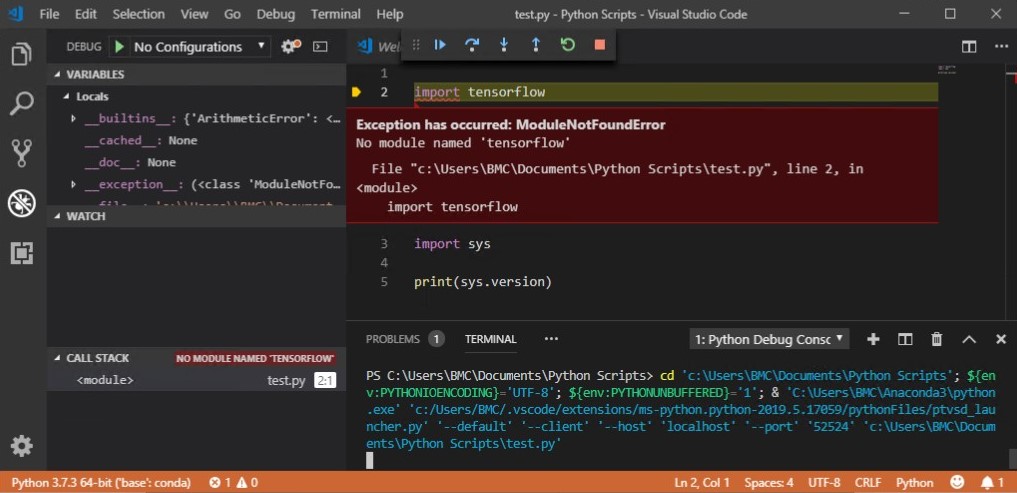Start debugging with the green play button

pyautogui.click(x=119, y=47)
